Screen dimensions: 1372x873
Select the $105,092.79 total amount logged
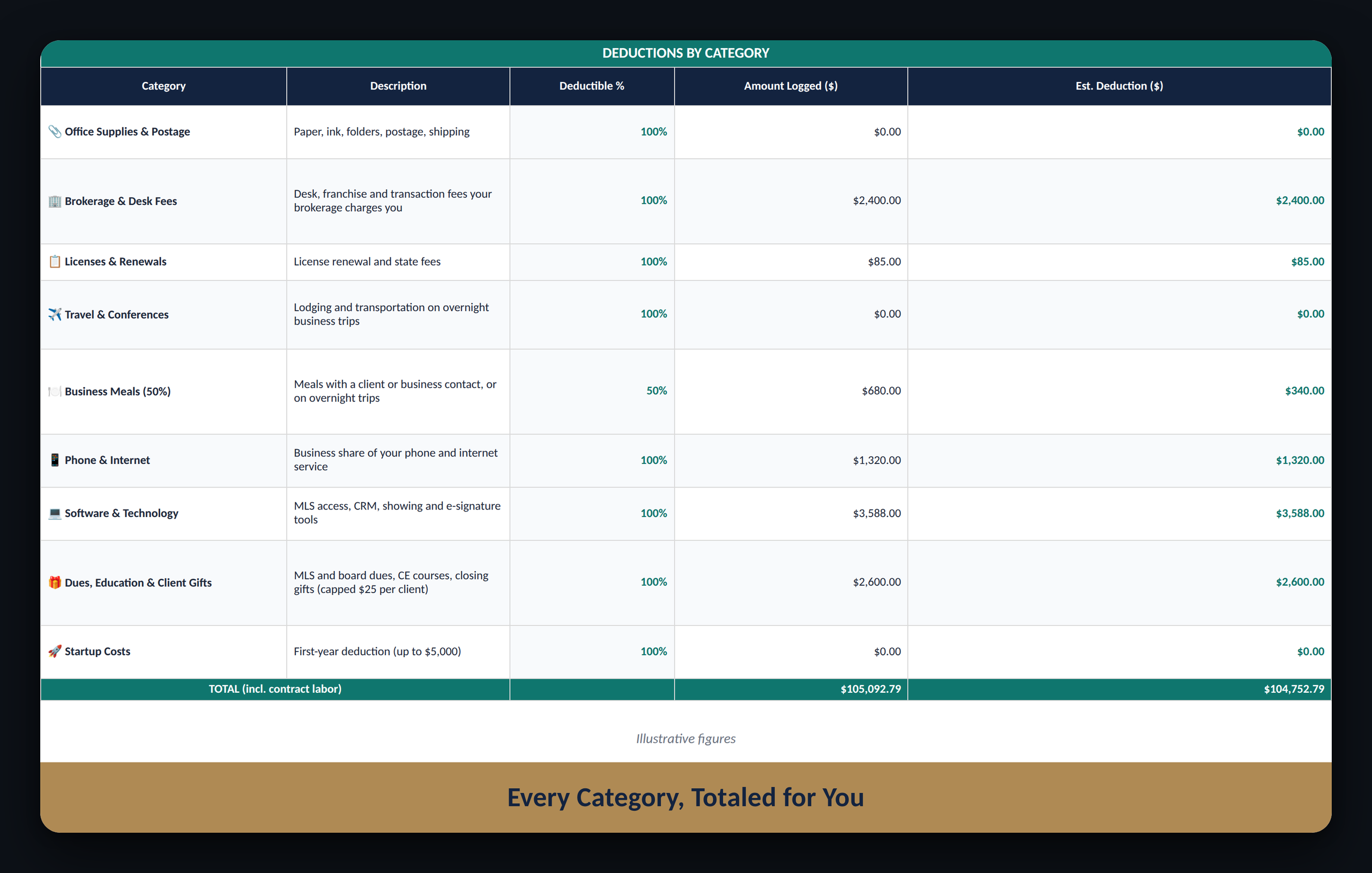click(870, 689)
